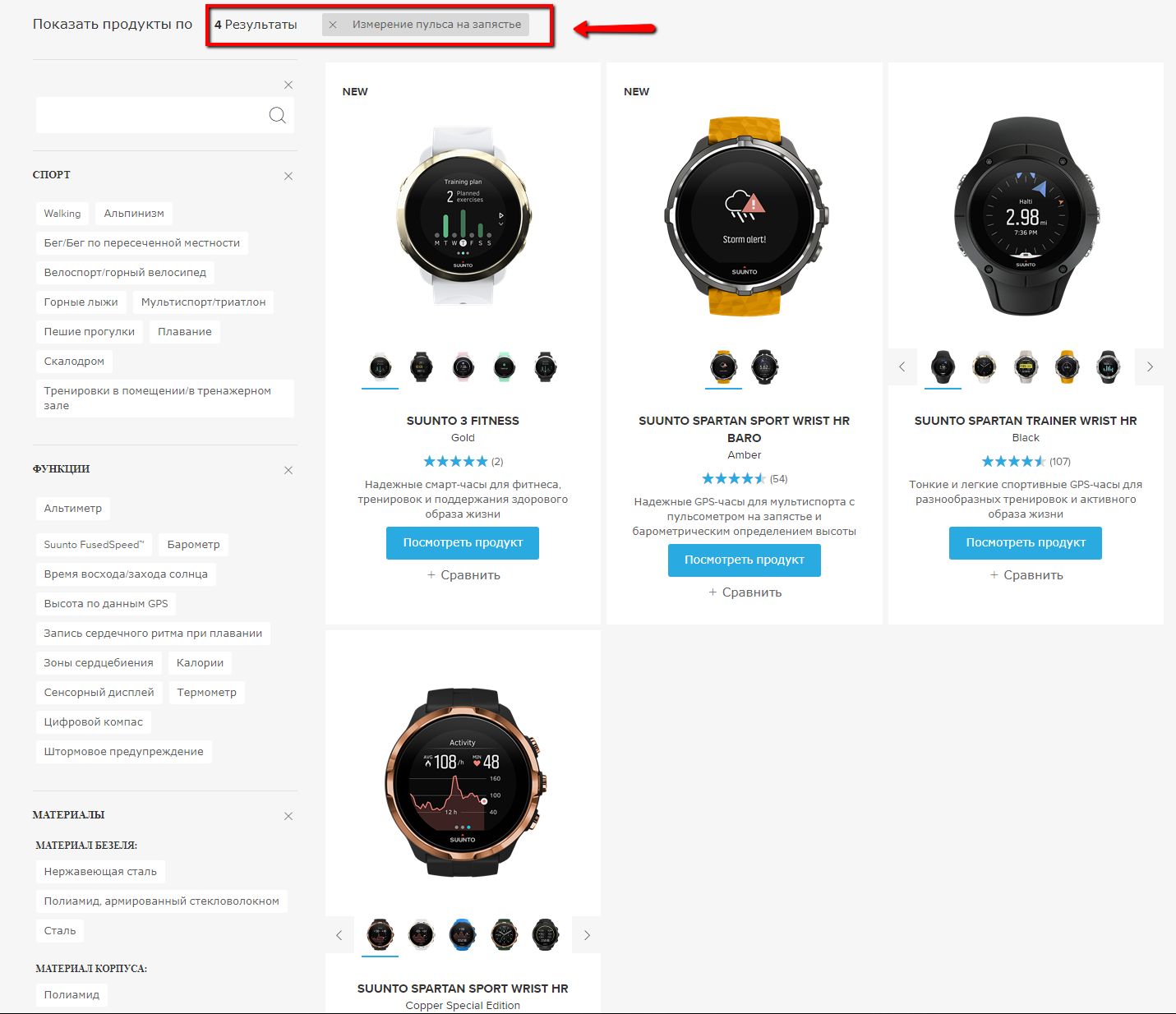Add Spartan Sport Wrist HR Baro to compare
The image size is (1176, 1014).
[745, 592]
